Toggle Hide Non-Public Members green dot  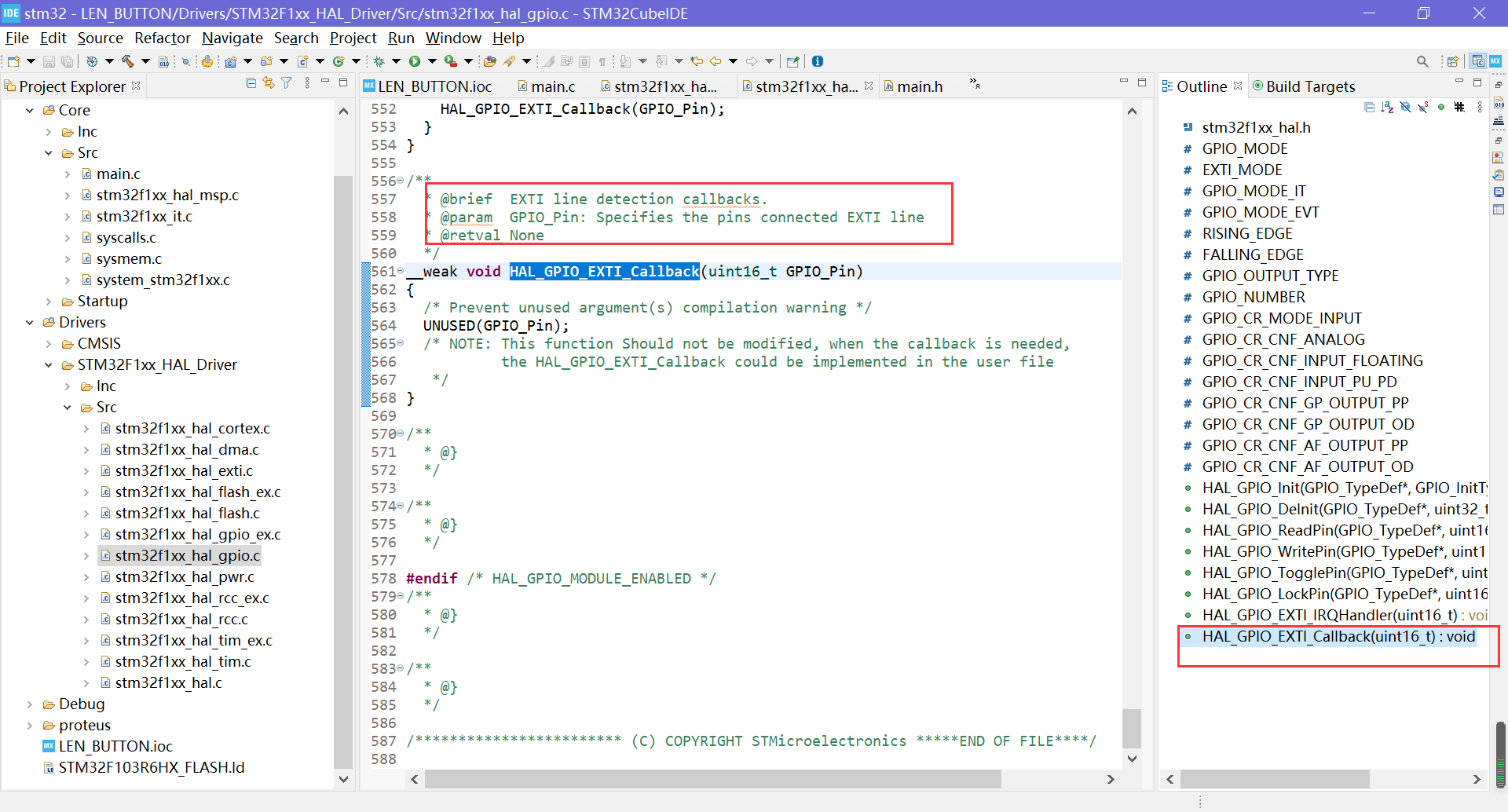click(1441, 108)
